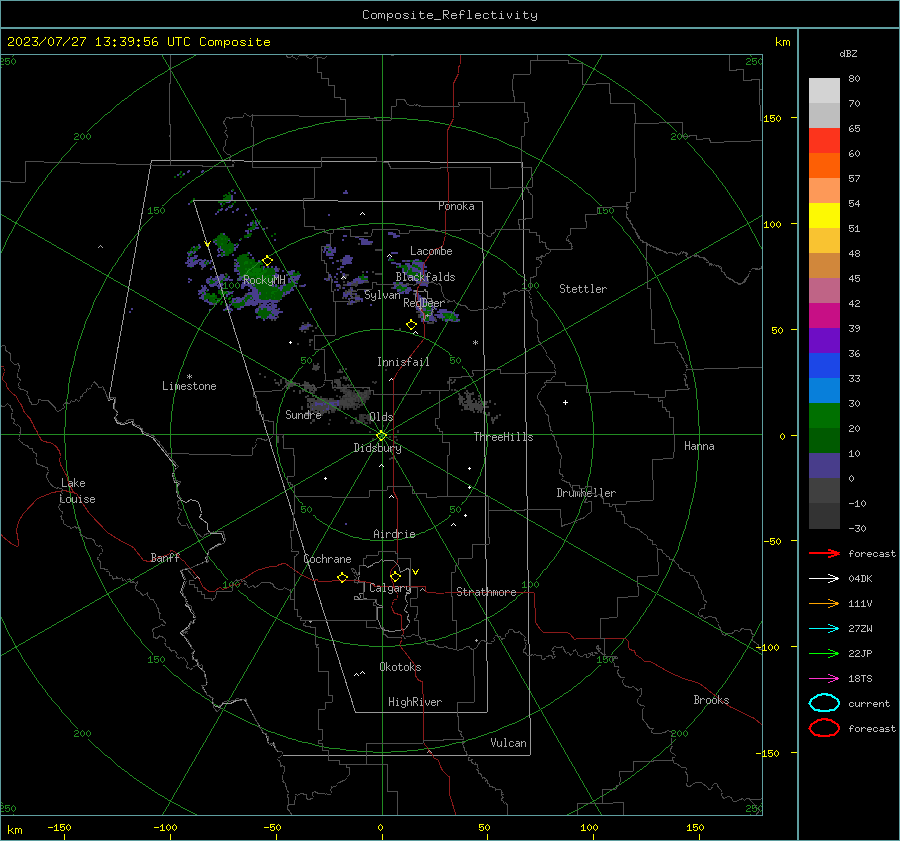This screenshot has height=841, width=900.
Task: Click the orange 111V arrow icon
Action: 824,603
